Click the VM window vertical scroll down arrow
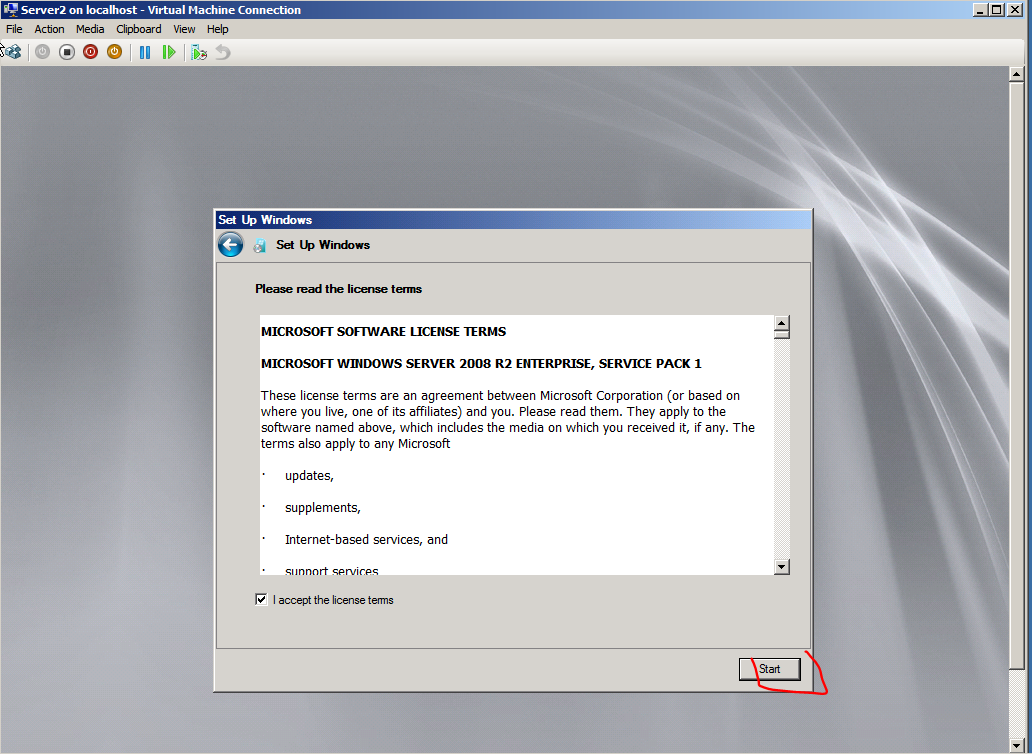Viewport: 1032px width, 754px height. click(1016, 746)
